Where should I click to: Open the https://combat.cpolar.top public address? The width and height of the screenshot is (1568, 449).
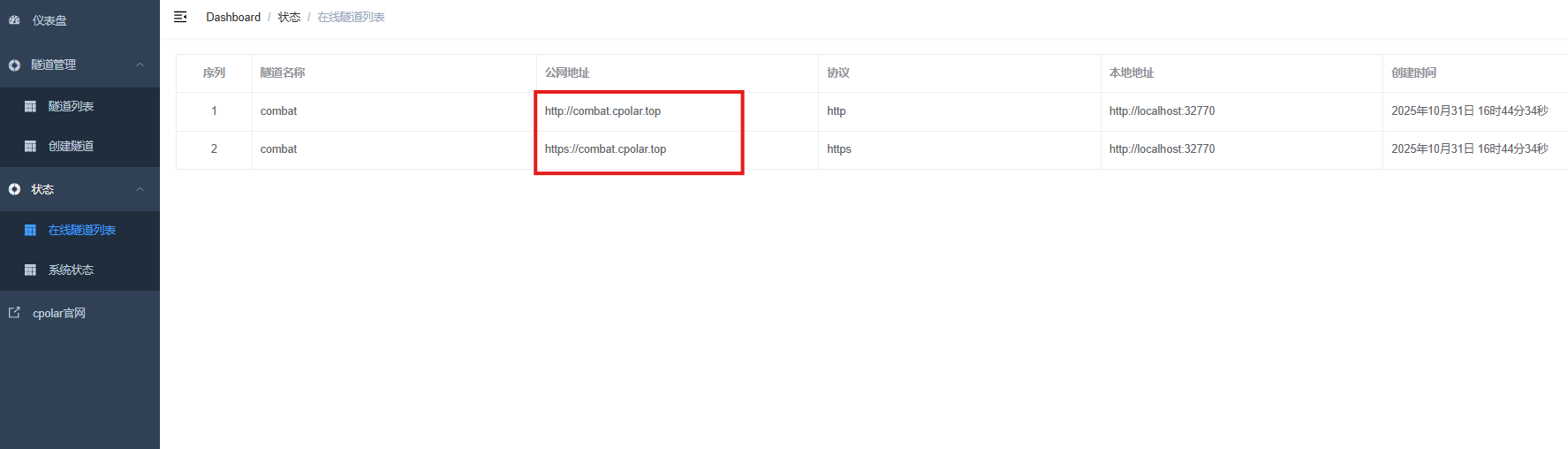tap(605, 149)
